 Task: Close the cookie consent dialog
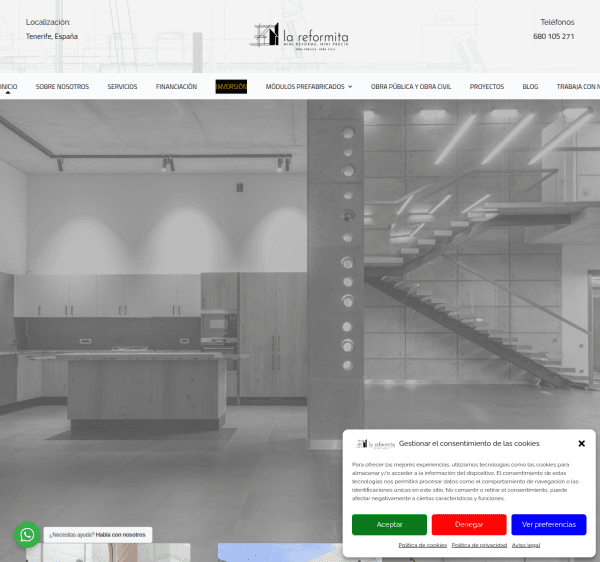(581, 443)
